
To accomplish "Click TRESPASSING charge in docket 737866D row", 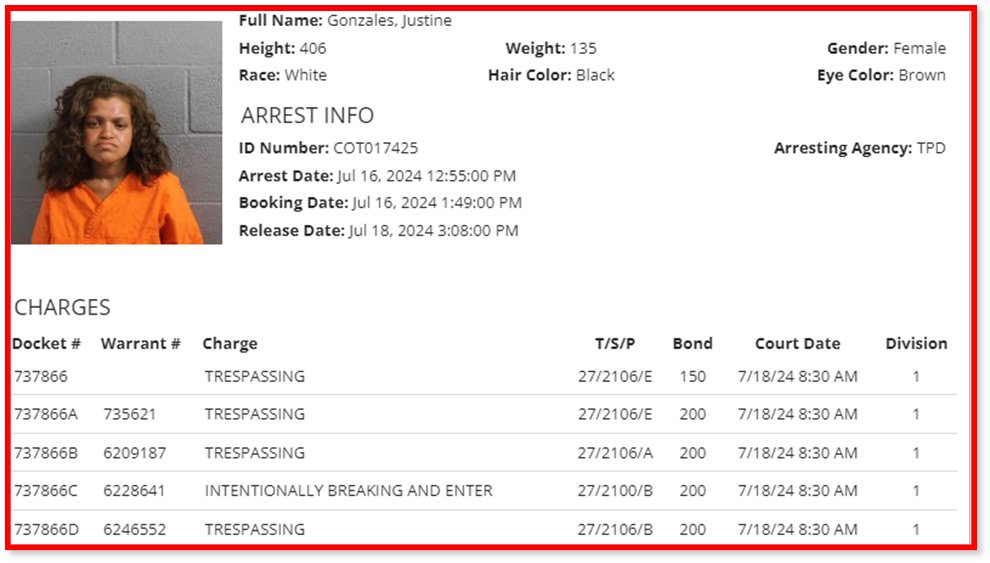I will click(254, 529).
